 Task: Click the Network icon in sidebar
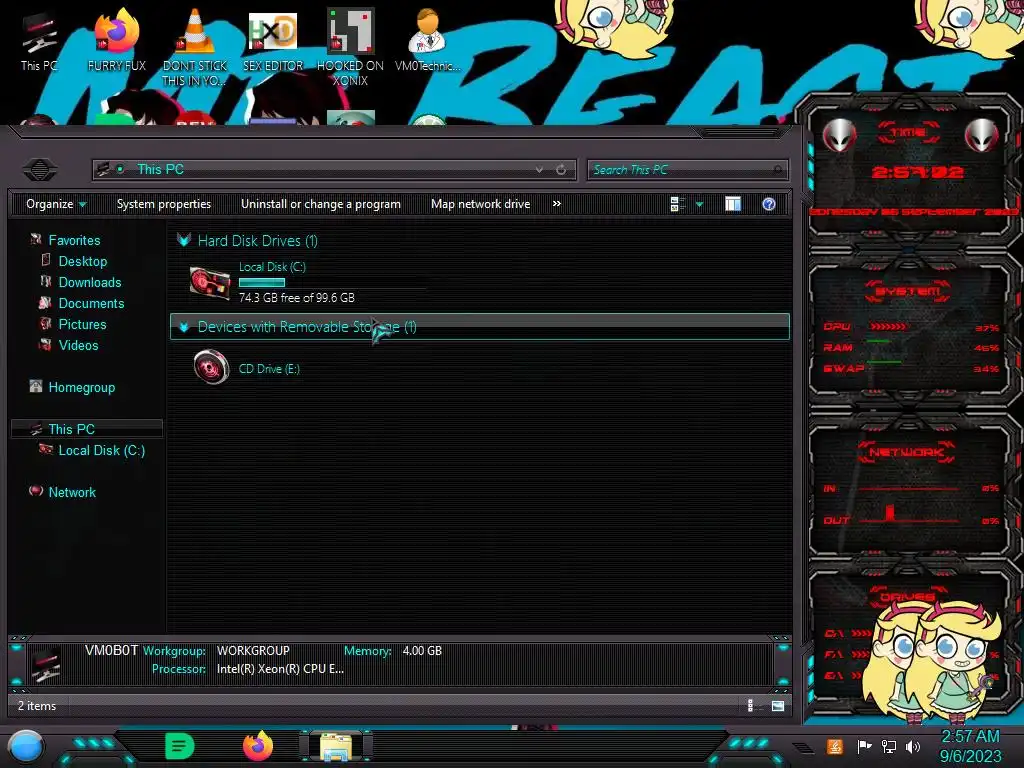[x=36, y=491]
